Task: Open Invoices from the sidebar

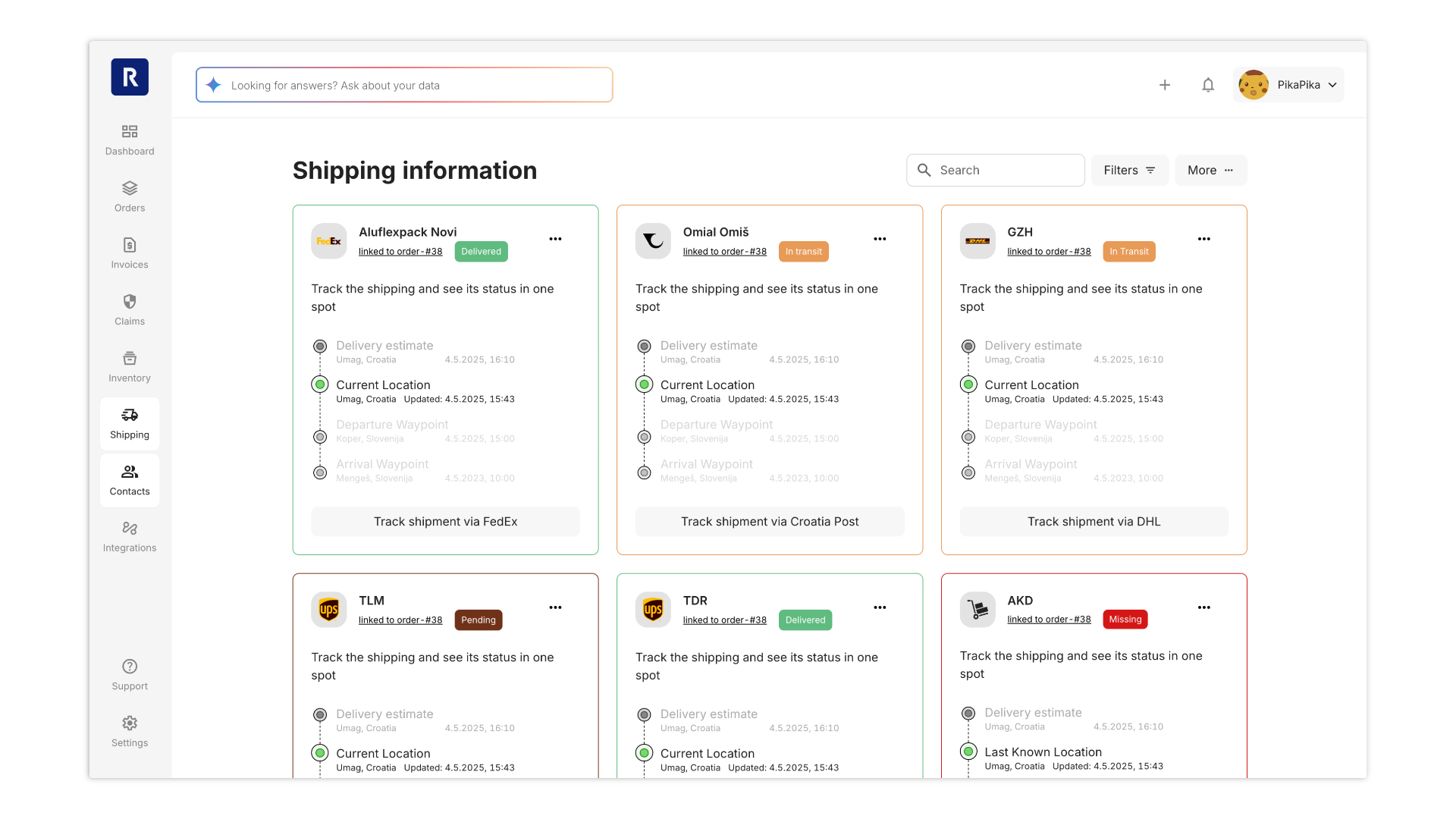Action: coord(130,254)
